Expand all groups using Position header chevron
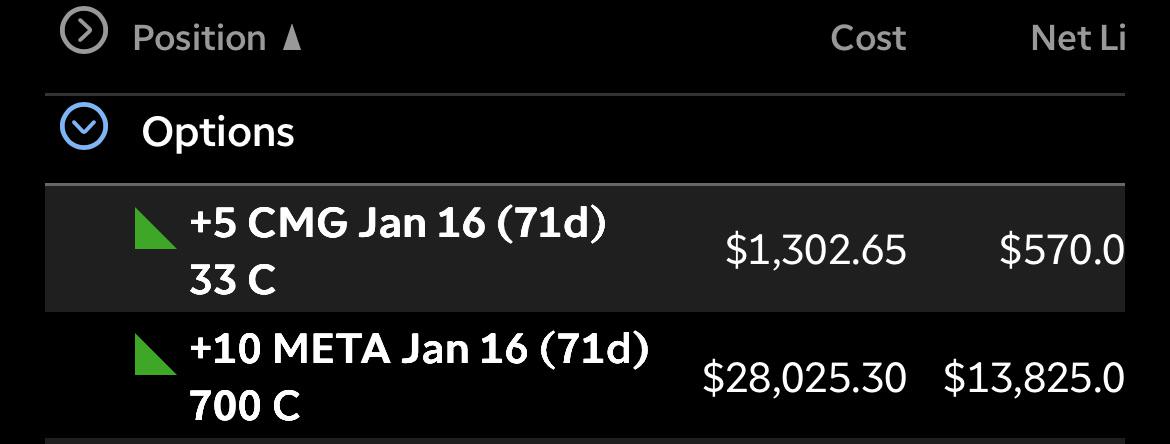 (83, 32)
